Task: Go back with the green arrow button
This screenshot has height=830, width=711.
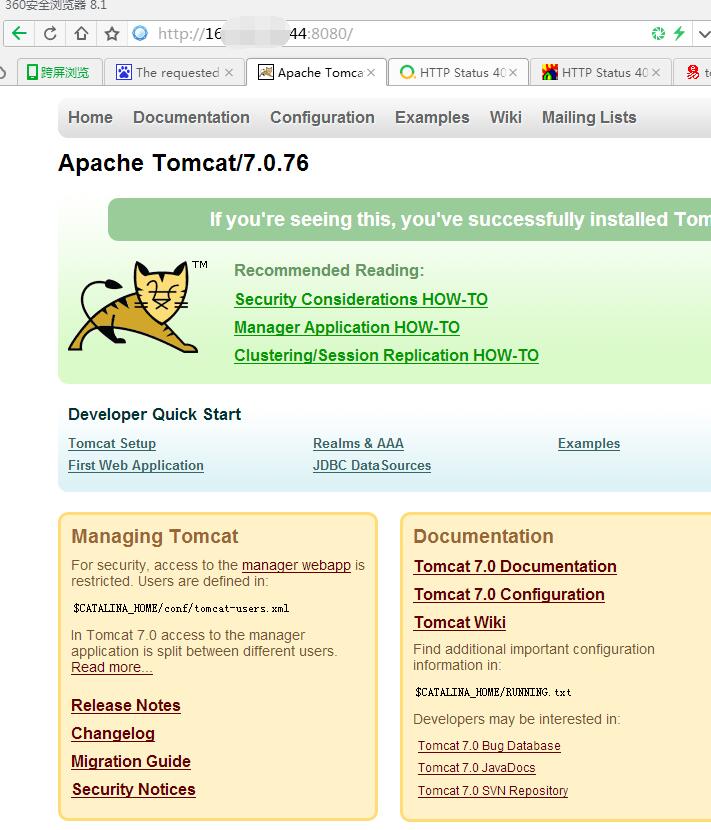Action: click(19, 34)
